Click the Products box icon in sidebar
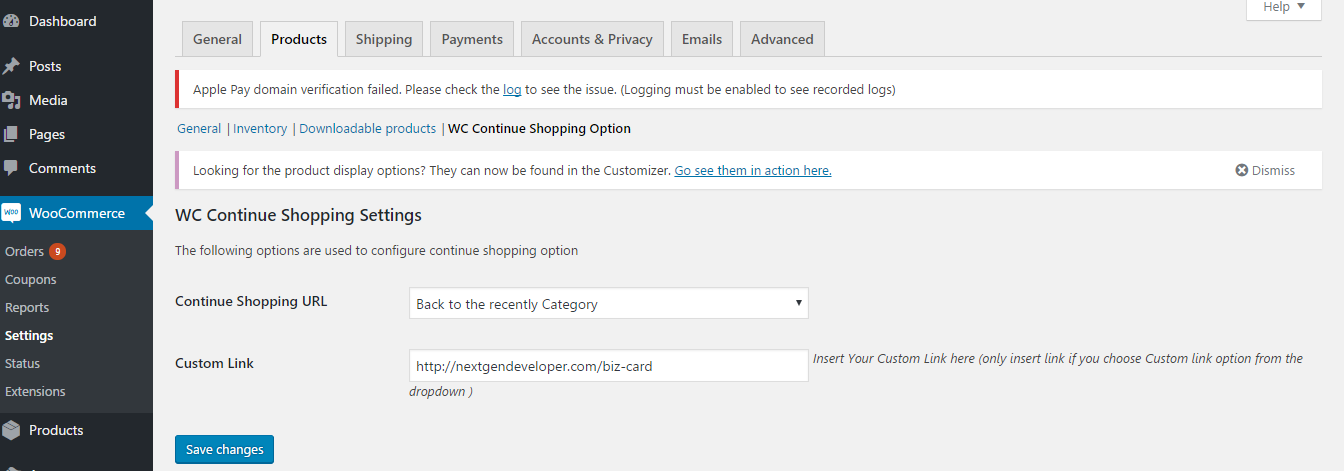 11,430
